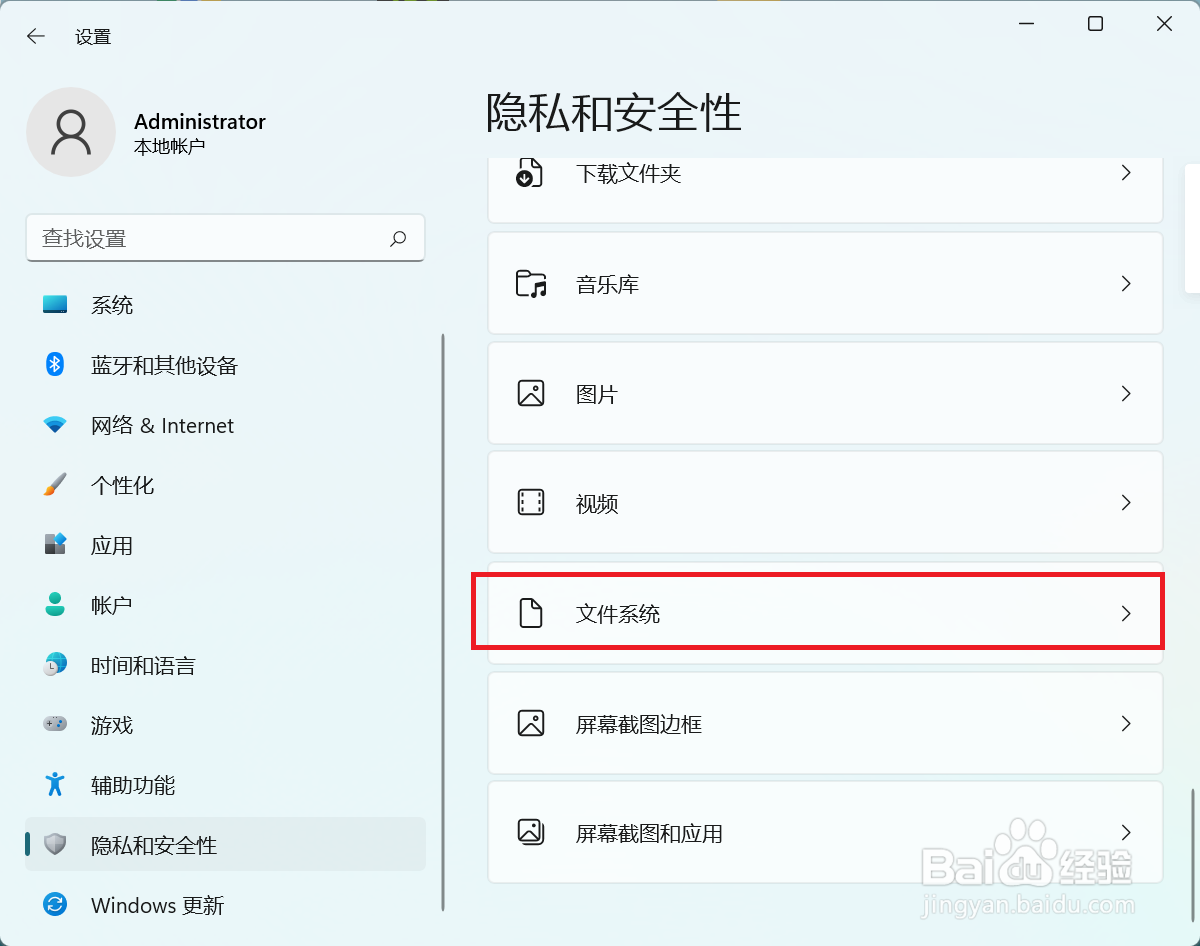Click the Xbox icon next to 游戏
The height and width of the screenshot is (946, 1200).
tap(54, 724)
